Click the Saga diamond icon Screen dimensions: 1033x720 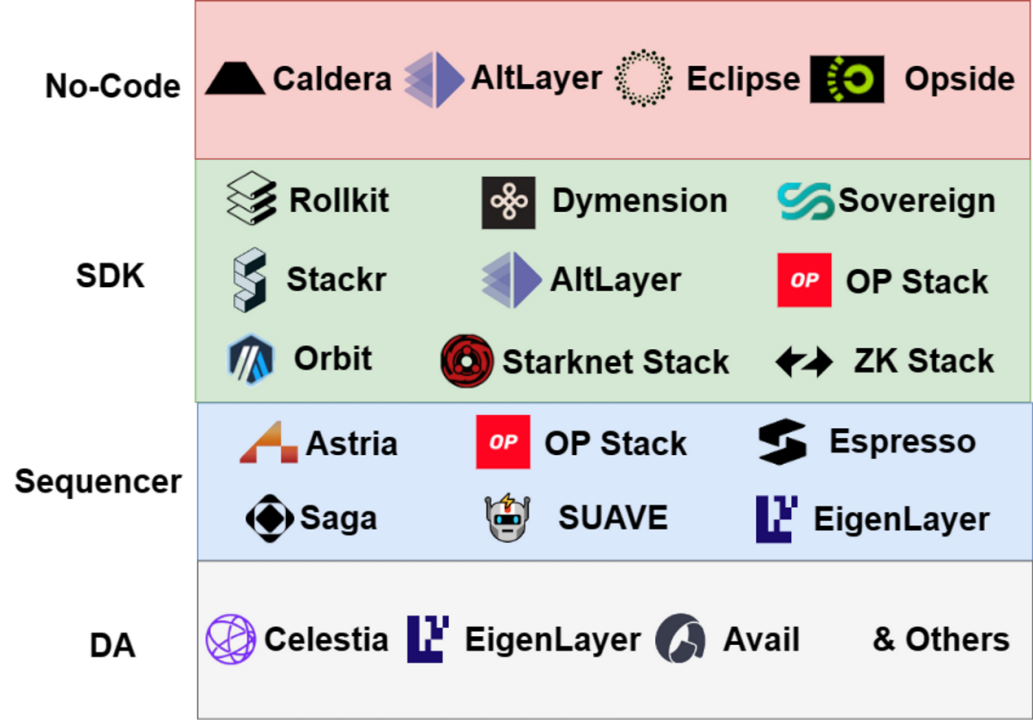tap(269, 518)
